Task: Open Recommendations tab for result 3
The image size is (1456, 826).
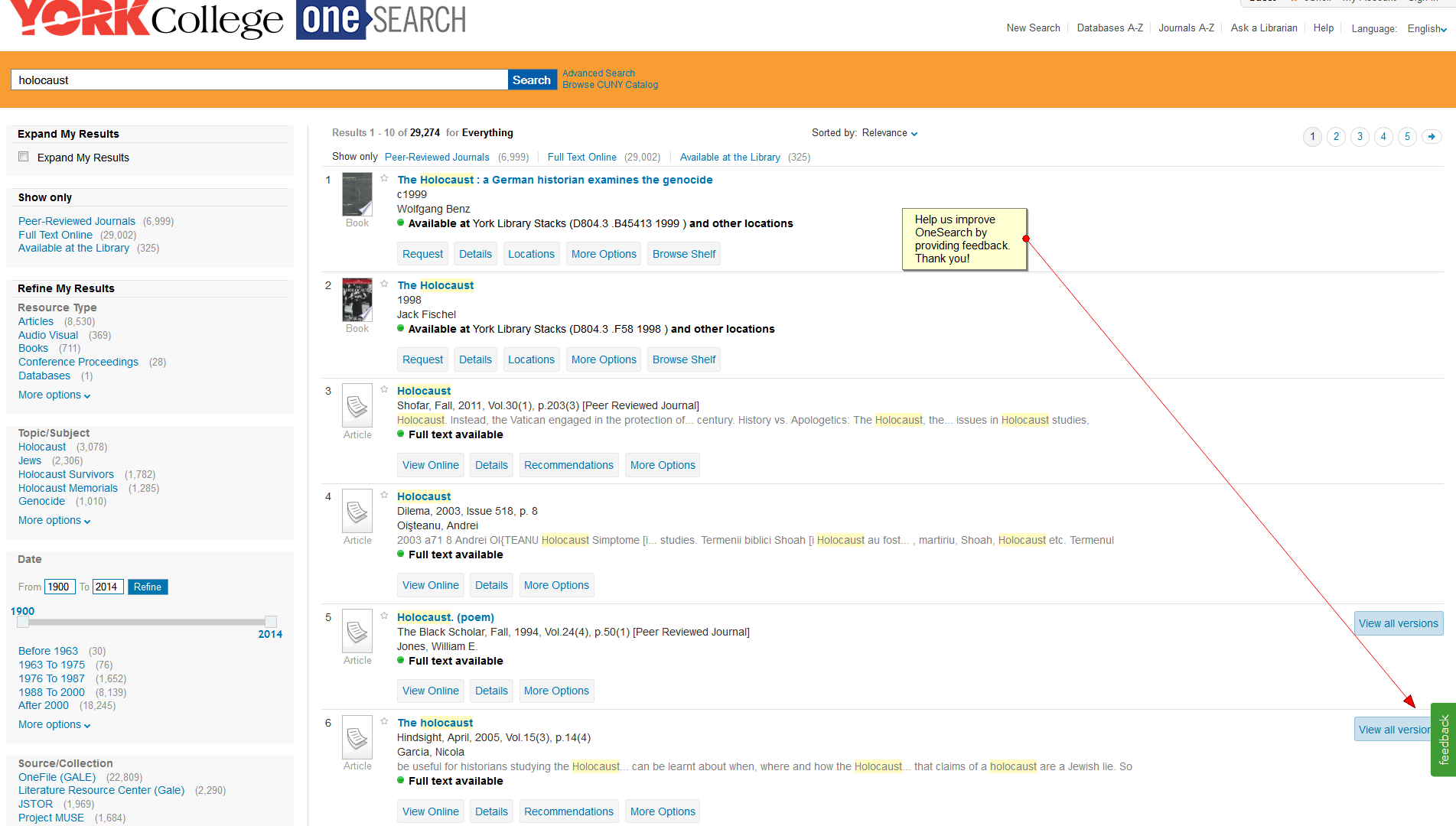Action: [568, 465]
